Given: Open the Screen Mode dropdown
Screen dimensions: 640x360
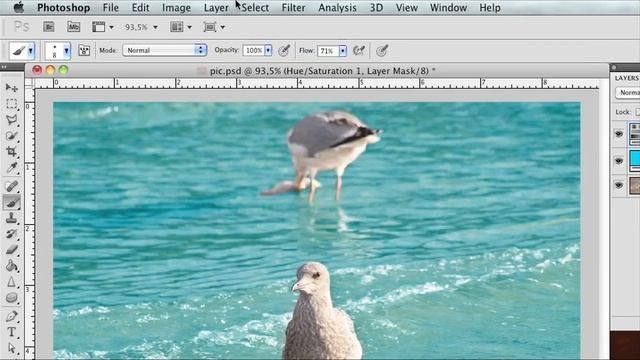Looking at the screenshot, I should point(214,27).
